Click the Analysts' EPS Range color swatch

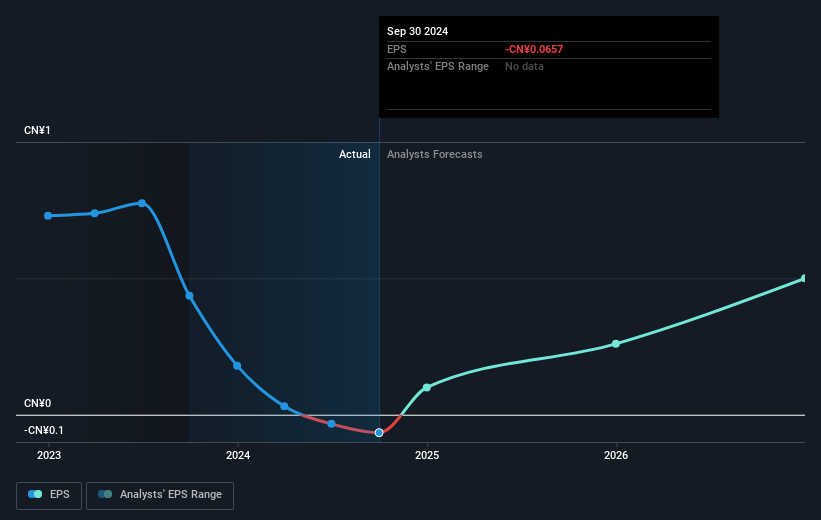105,494
